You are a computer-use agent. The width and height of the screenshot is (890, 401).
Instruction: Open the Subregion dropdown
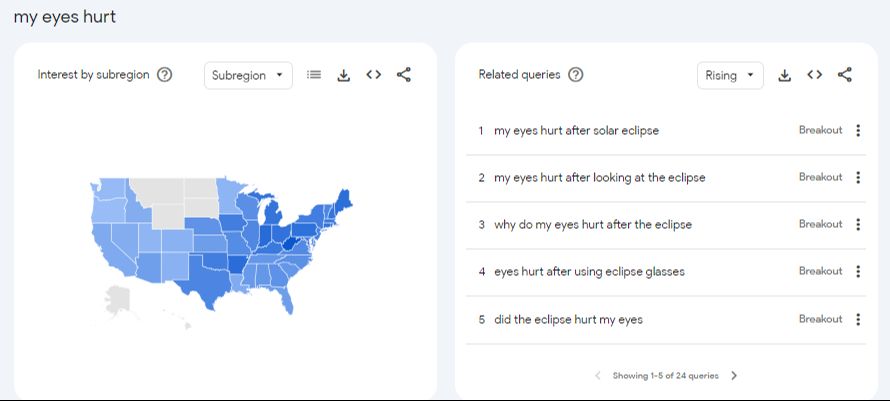pyautogui.click(x=248, y=76)
